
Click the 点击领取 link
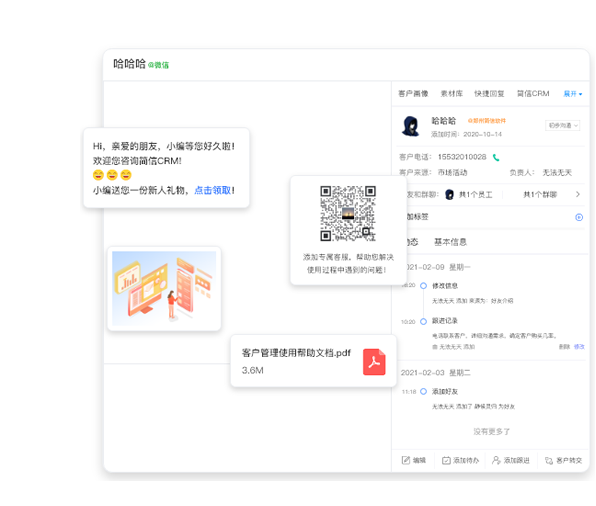click(x=212, y=190)
